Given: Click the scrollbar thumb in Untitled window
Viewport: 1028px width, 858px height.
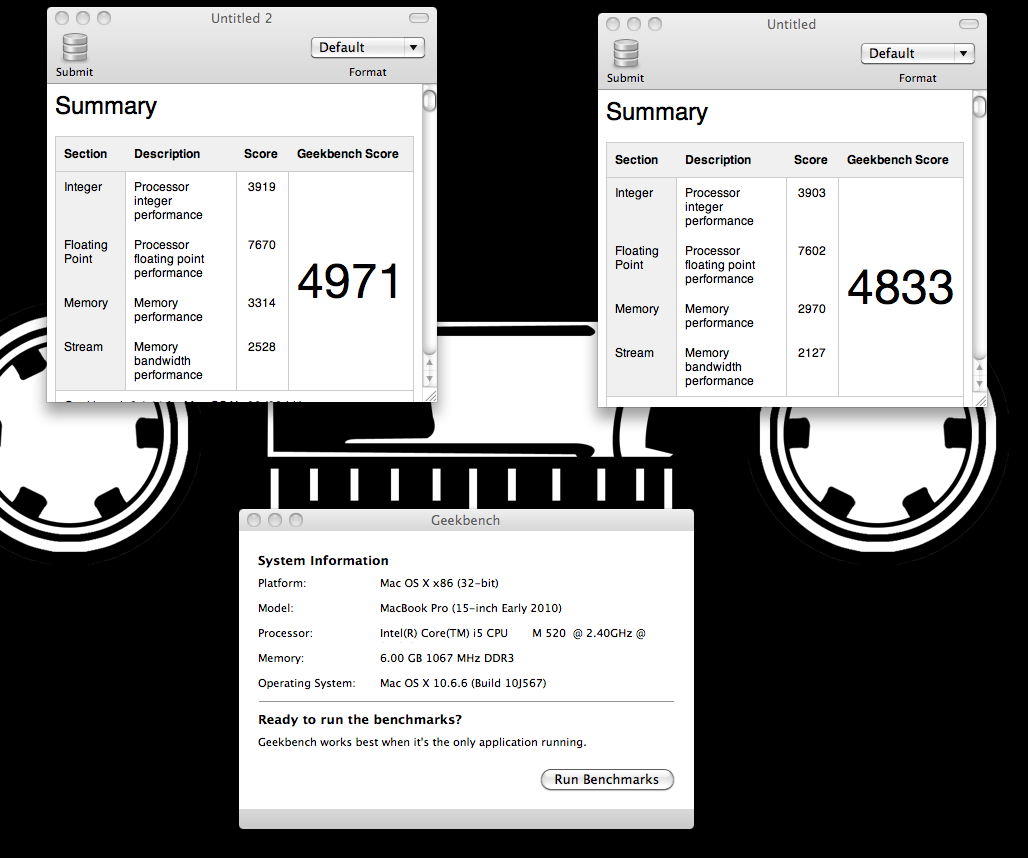Looking at the screenshot, I should (x=979, y=106).
